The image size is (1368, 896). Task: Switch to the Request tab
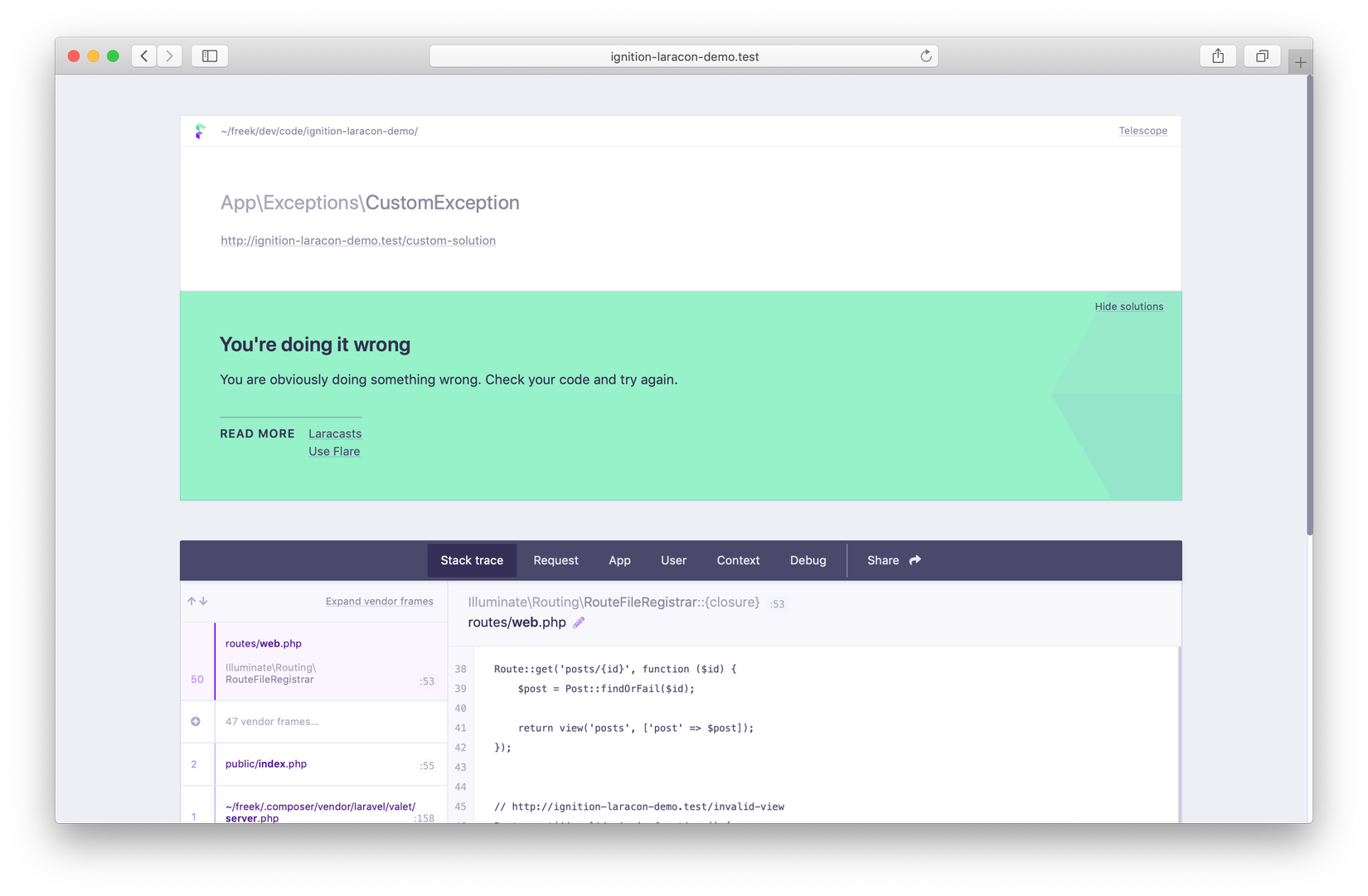coord(555,559)
